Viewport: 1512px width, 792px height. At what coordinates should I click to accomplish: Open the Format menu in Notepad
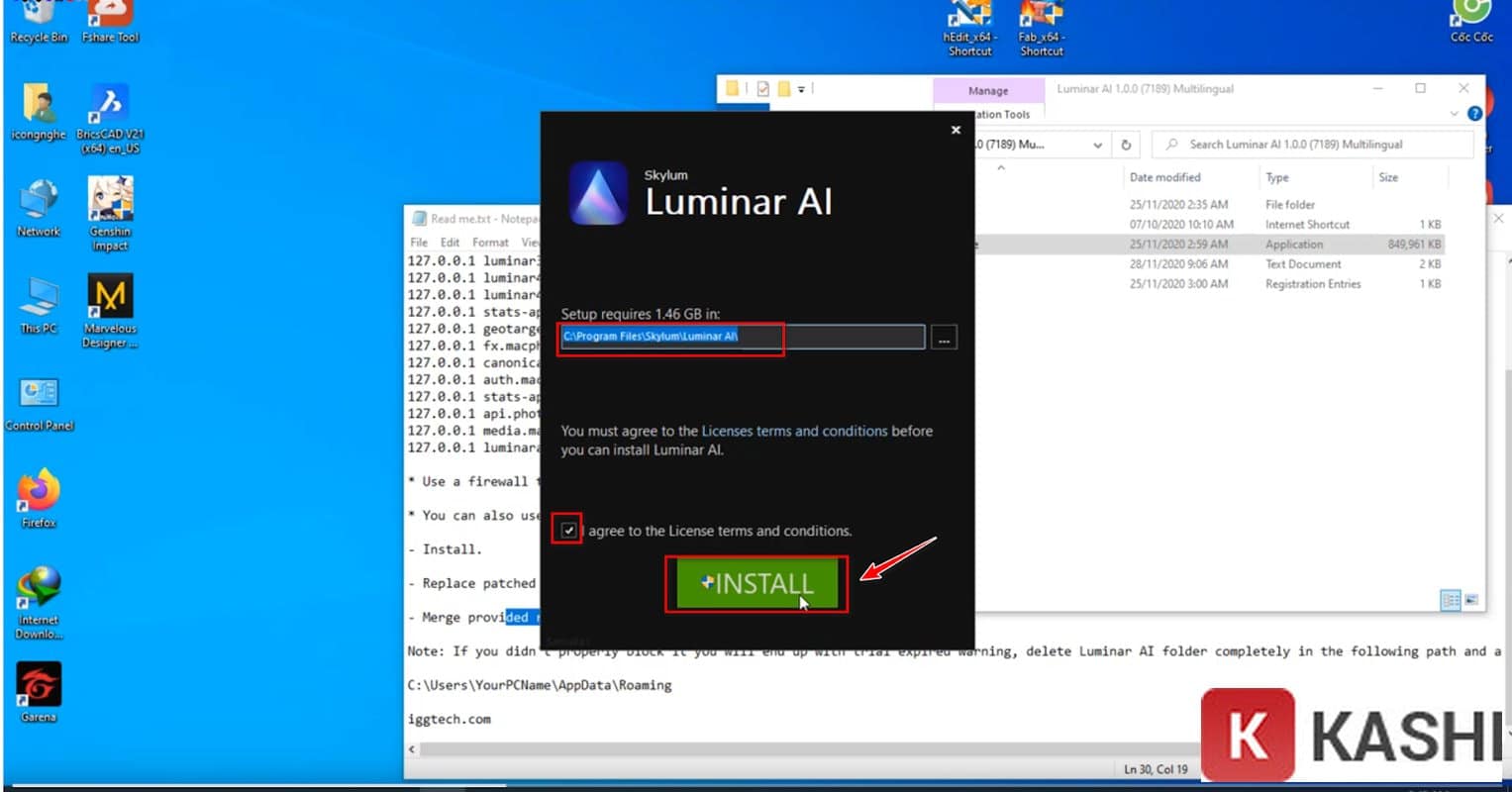click(489, 241)
